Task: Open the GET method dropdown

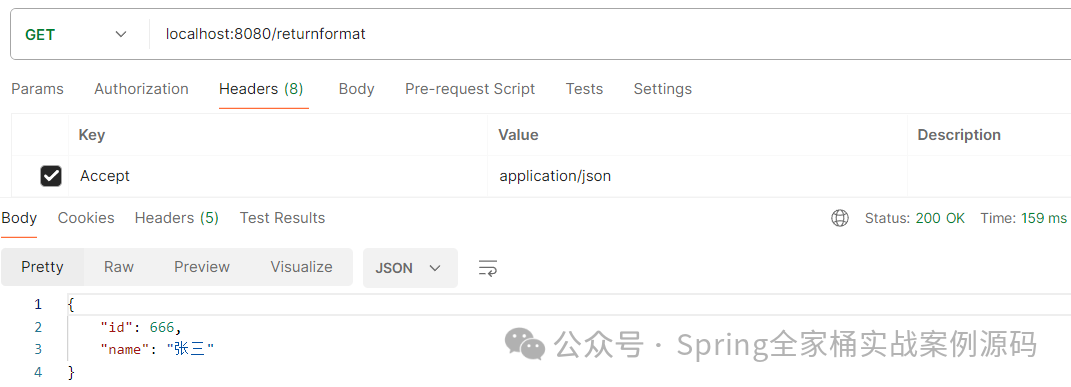Action: pos(76,35)
